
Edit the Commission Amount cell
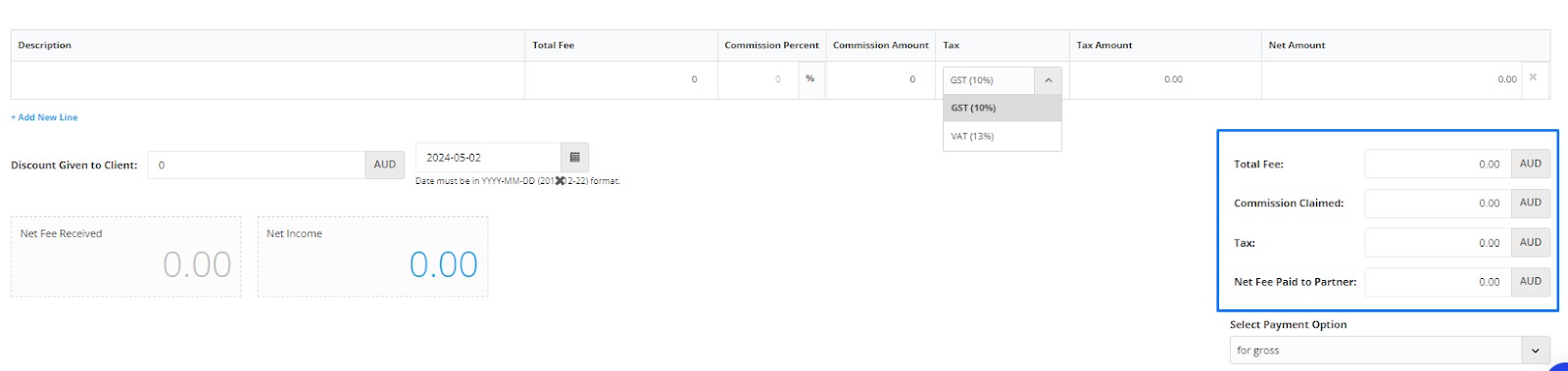[x=881, y=79]
